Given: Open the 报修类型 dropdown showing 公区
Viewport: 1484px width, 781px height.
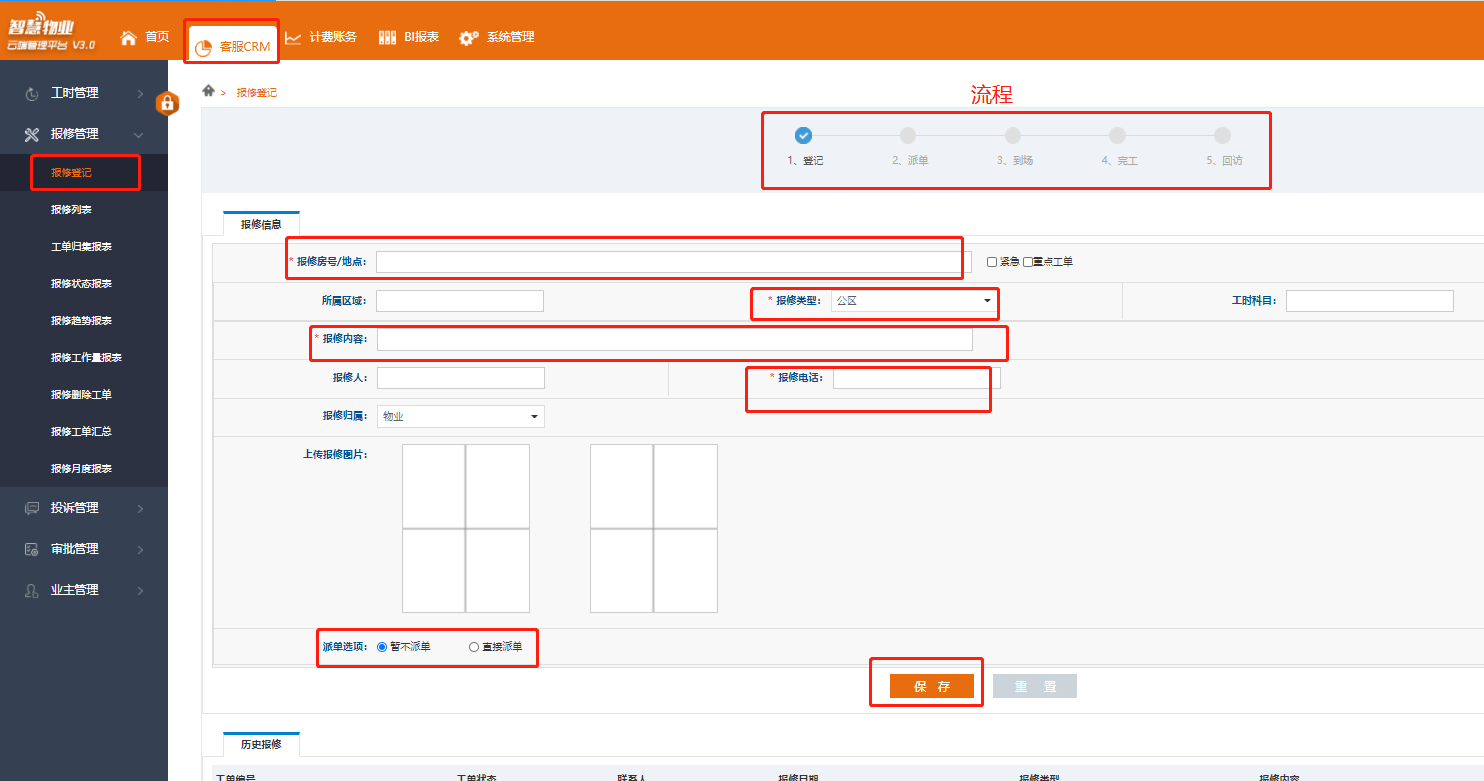Looking at the screenshot, I should (914, 301).
